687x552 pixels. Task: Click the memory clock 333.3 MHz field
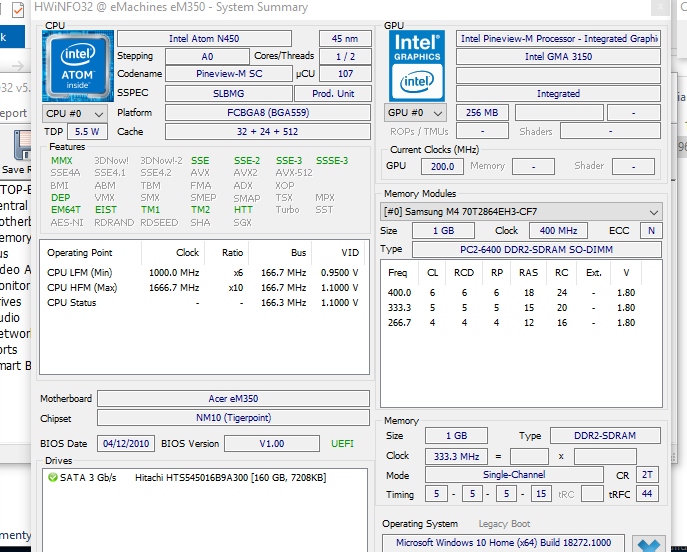point(456,456)
